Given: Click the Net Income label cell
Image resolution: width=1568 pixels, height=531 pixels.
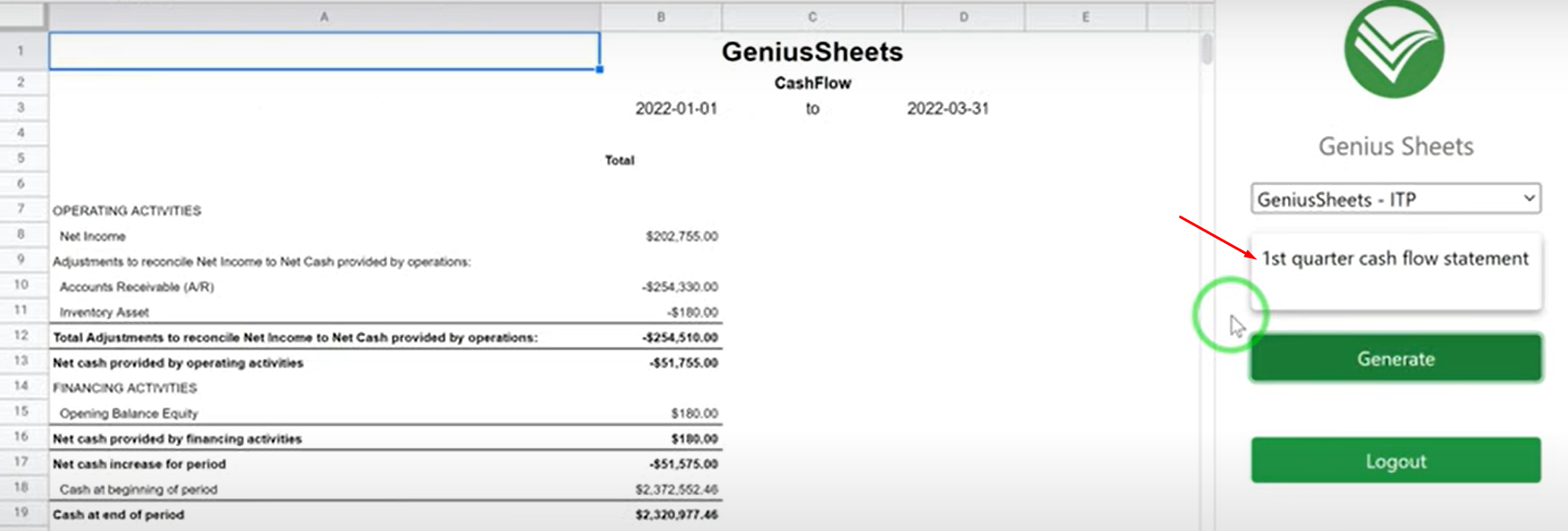Looking at the screenshot, I should coord(92,236).
